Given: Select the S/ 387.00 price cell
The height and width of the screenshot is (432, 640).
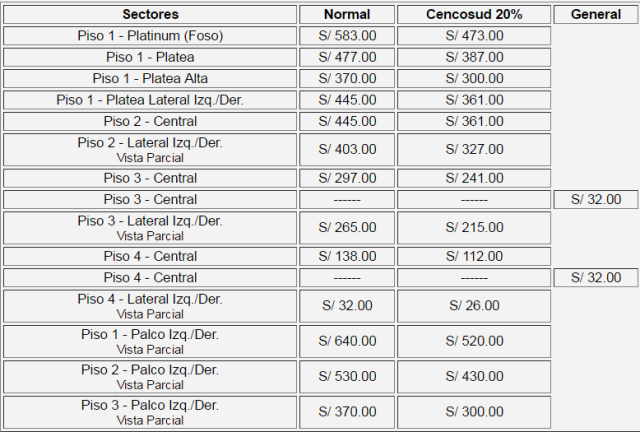Looking at the screenshot, I should pyautogui.click(x=474, y=57).
